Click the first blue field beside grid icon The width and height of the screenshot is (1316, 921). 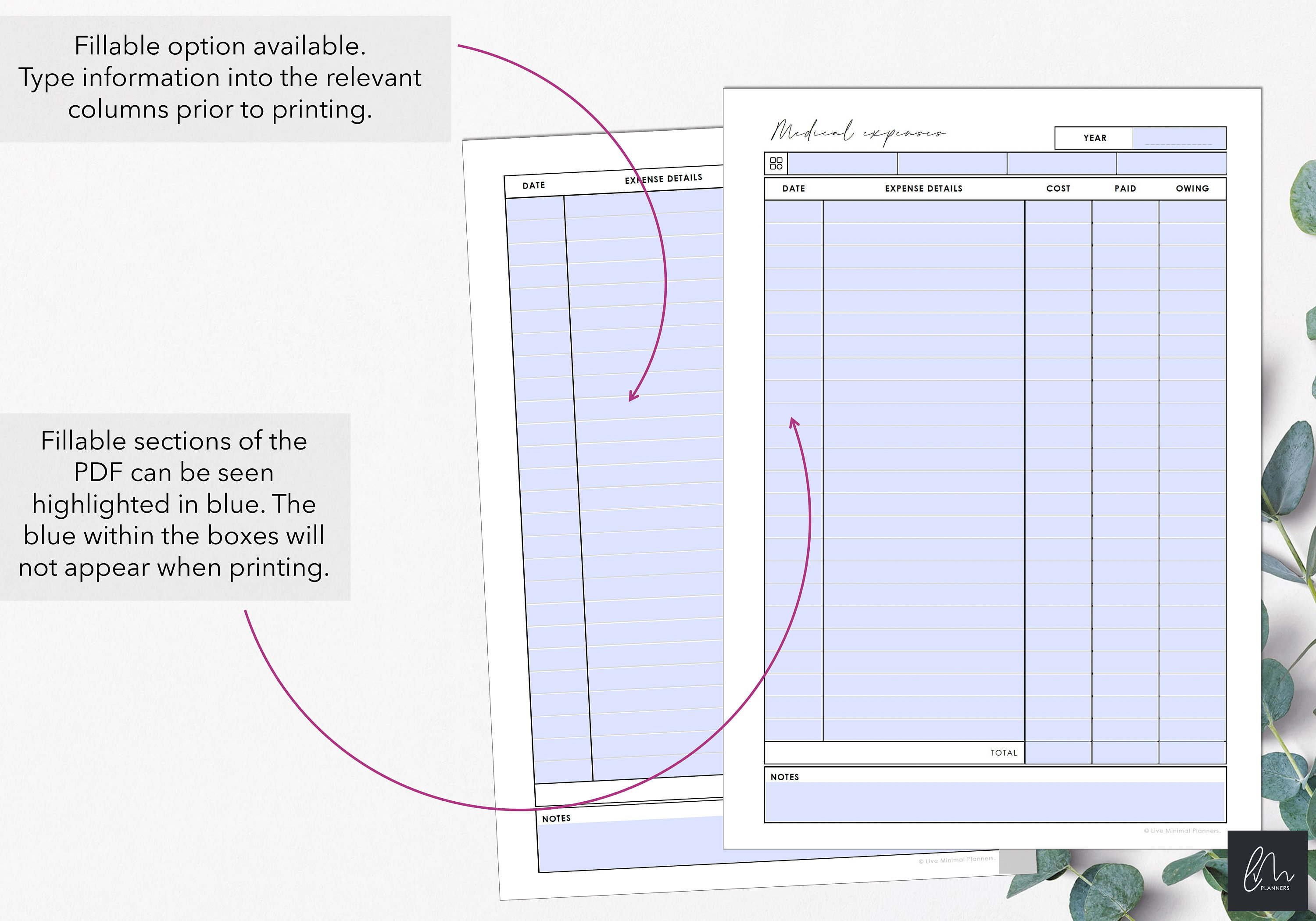pos(843,164)
